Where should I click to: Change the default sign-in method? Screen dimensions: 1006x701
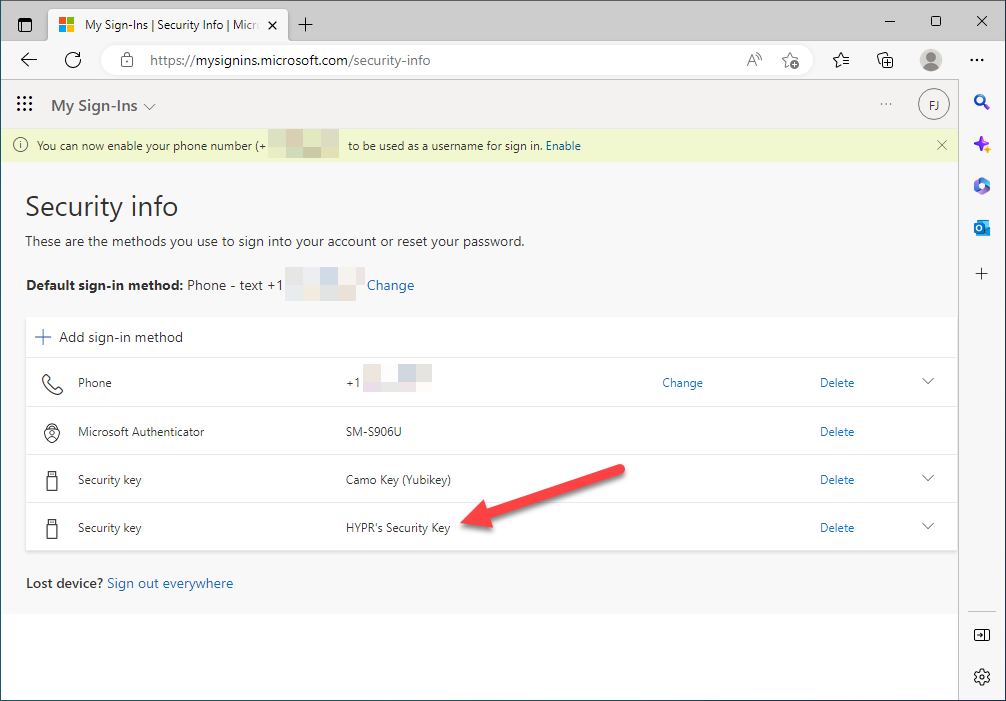[x=390, y=285]
